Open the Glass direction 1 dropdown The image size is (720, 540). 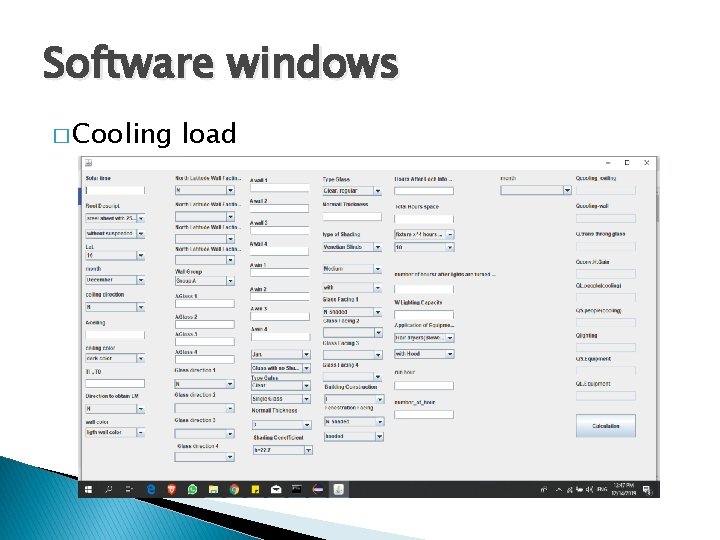[205, 384]
